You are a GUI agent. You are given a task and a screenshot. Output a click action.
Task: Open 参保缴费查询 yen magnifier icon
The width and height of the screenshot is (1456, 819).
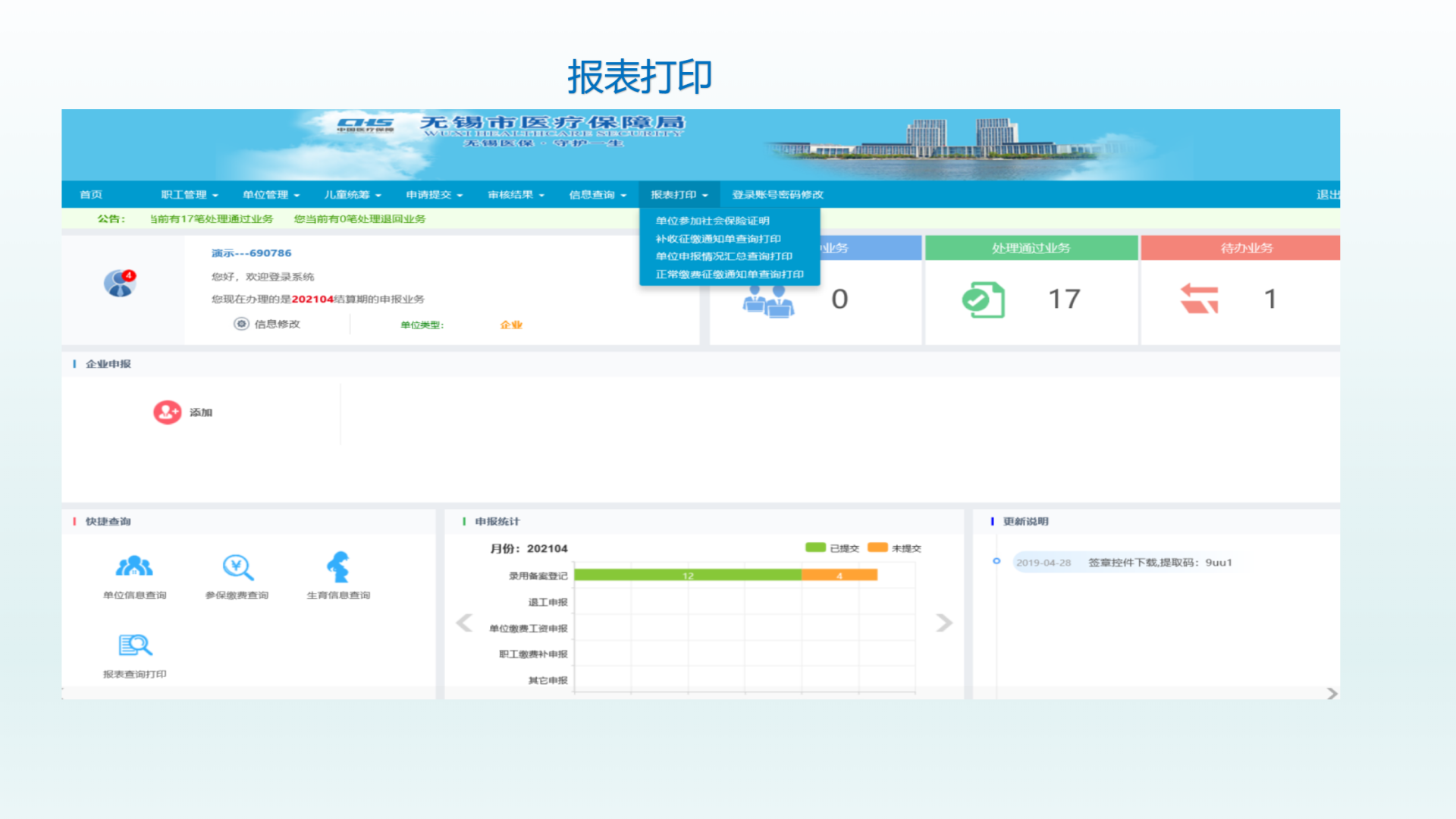[237, 566]
